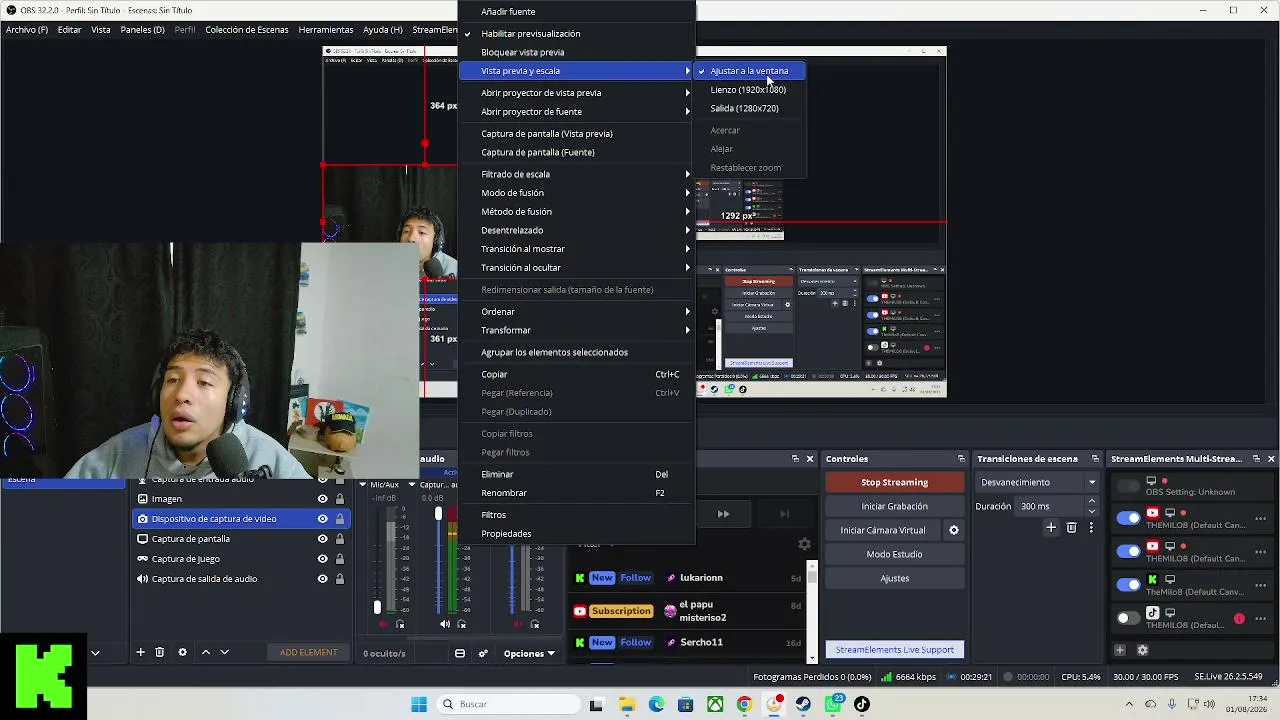This screenshot has width=1280, height=720.
Task: Open the virtual camera settings gear
Action: click(953, 530)
